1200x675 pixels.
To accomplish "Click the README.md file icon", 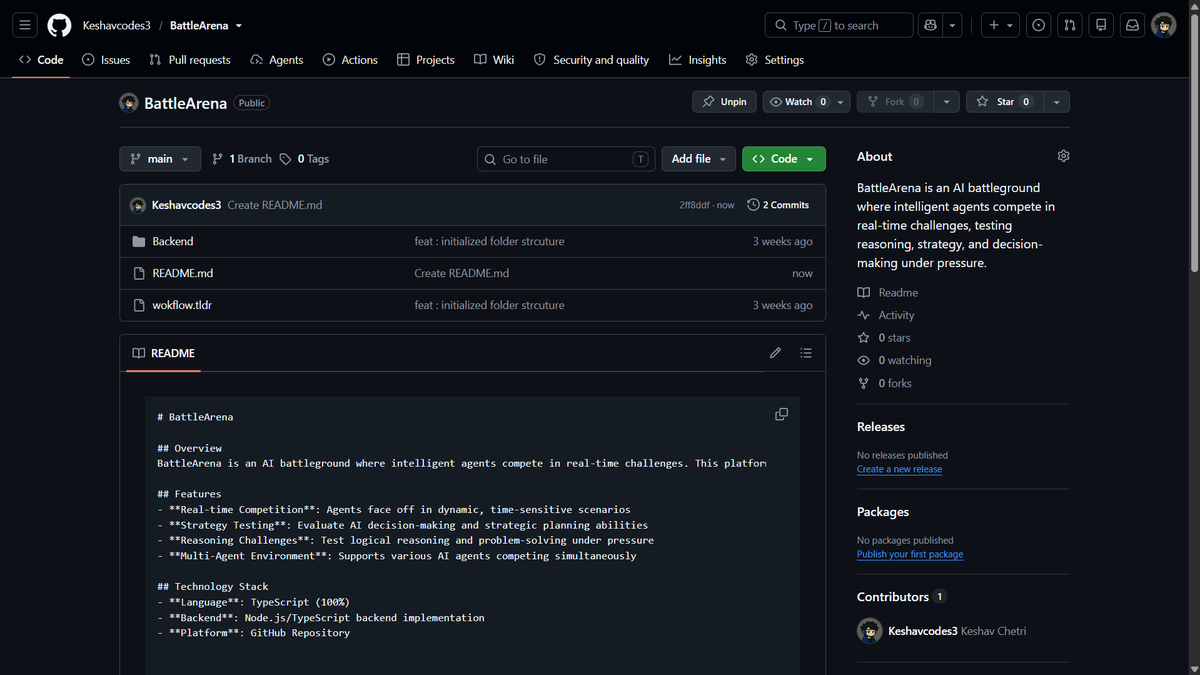I will pos(139,273).
